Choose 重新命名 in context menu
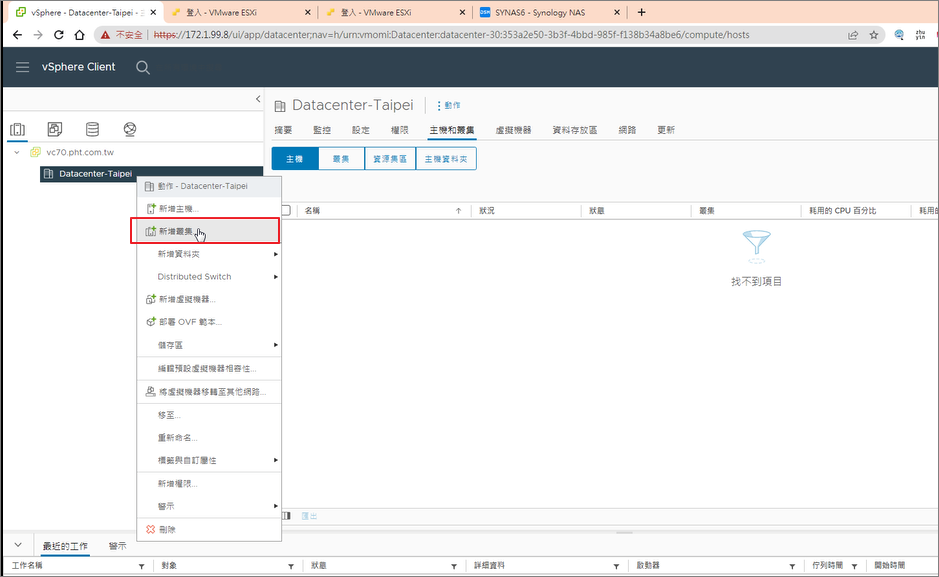The height and width of the screenshot is (577, 939). tap(209, 438)
